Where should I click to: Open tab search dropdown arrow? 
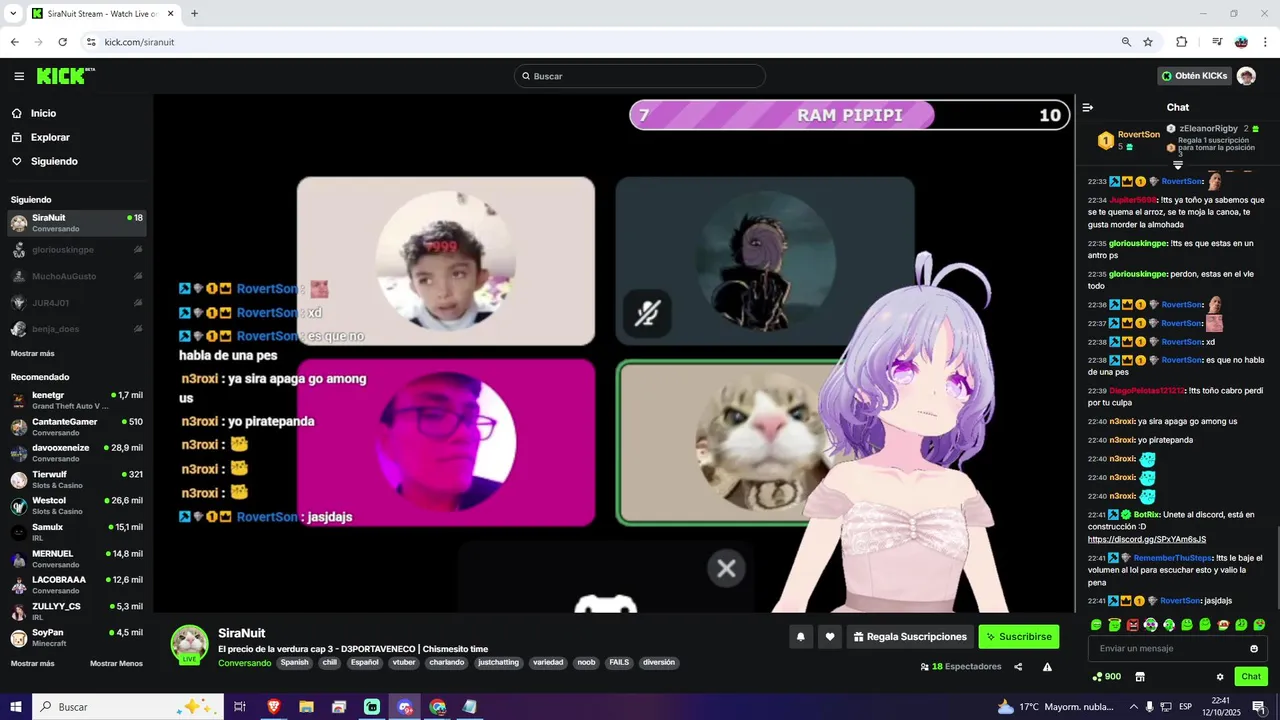(13, 14)
